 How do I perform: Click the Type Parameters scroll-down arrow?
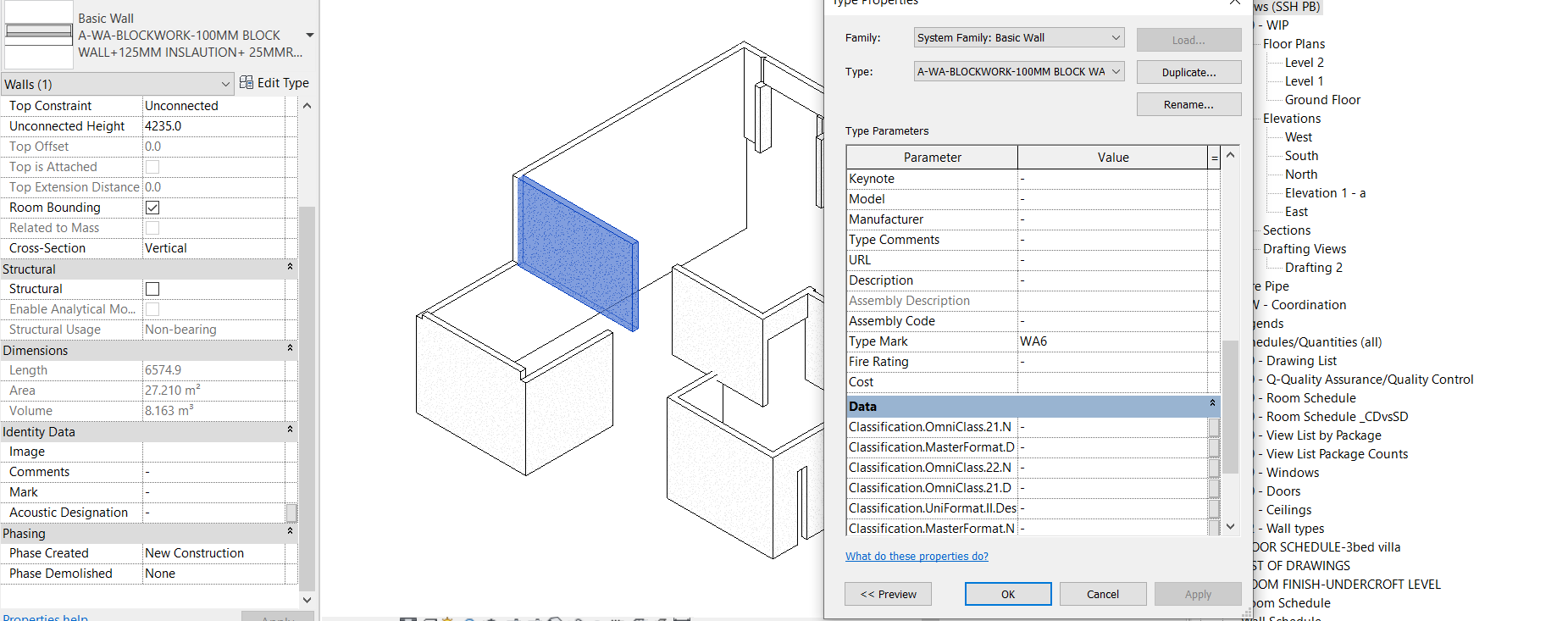pos(1231,527)
